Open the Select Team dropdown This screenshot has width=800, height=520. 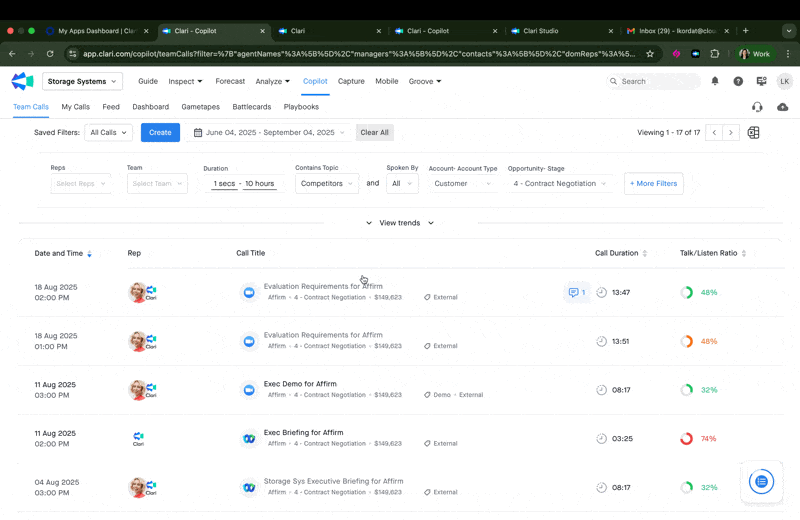157,184
